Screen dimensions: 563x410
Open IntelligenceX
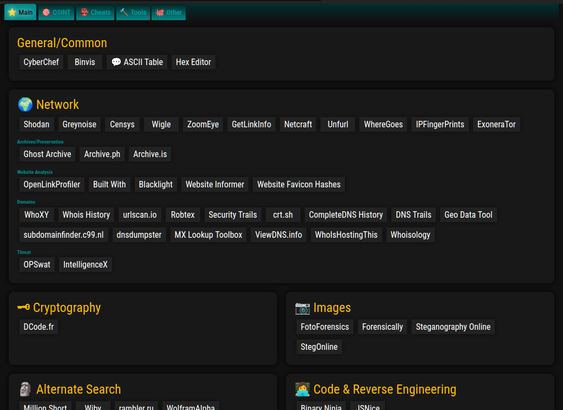tap(85, 265)
